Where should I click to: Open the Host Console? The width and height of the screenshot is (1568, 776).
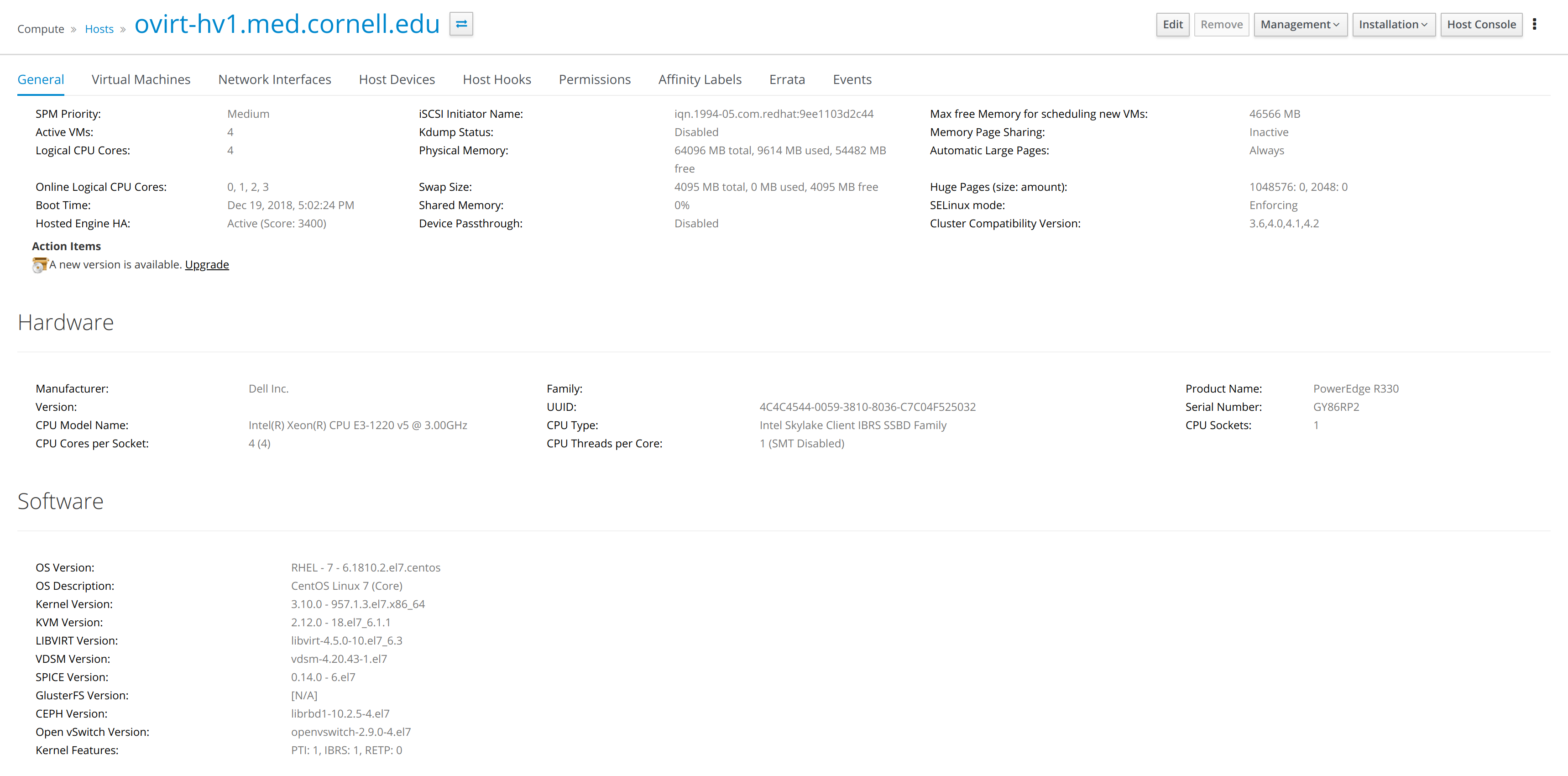click(x=1481, y=24)
